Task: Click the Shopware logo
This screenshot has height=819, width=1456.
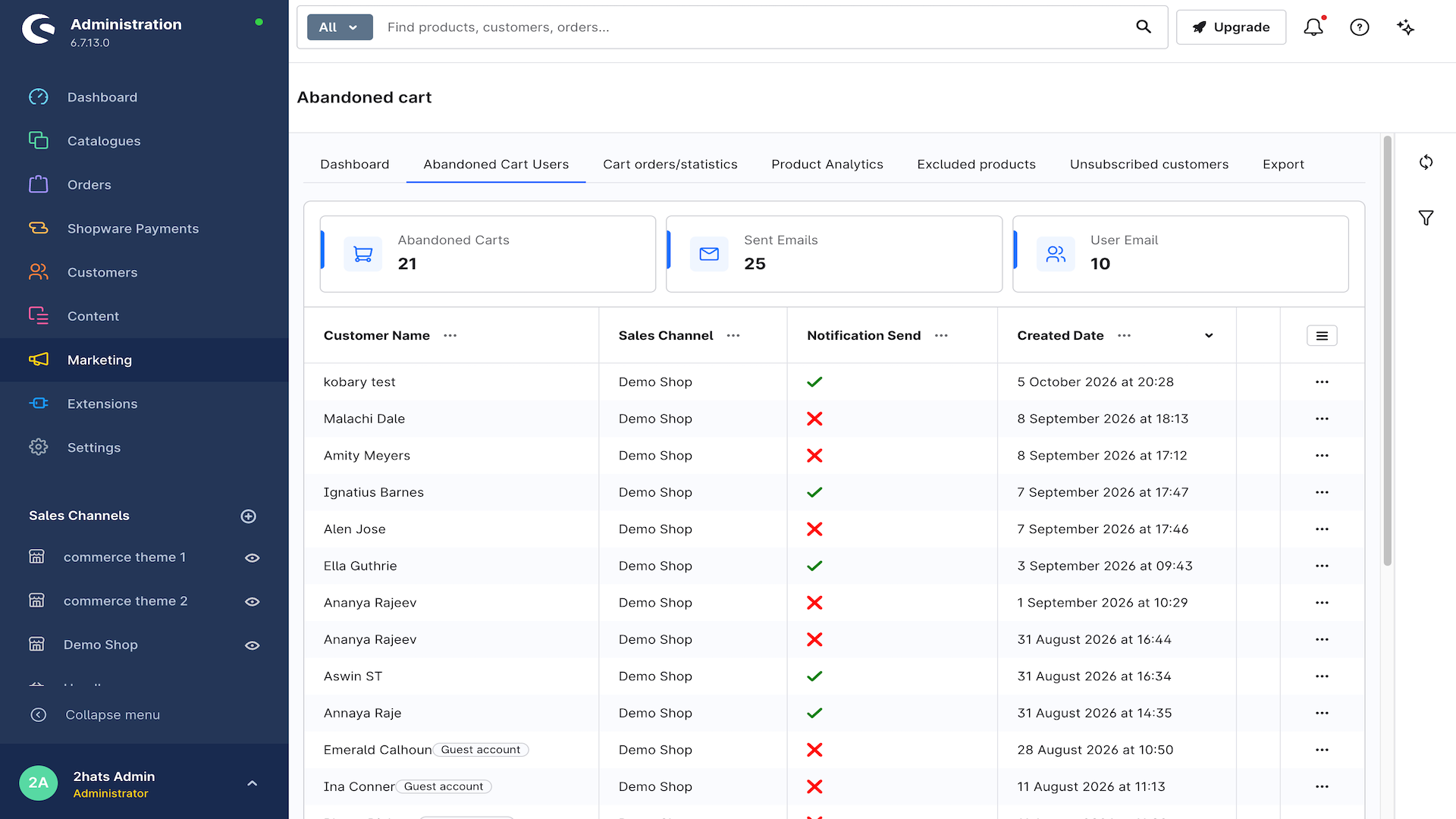Action: 39,30
